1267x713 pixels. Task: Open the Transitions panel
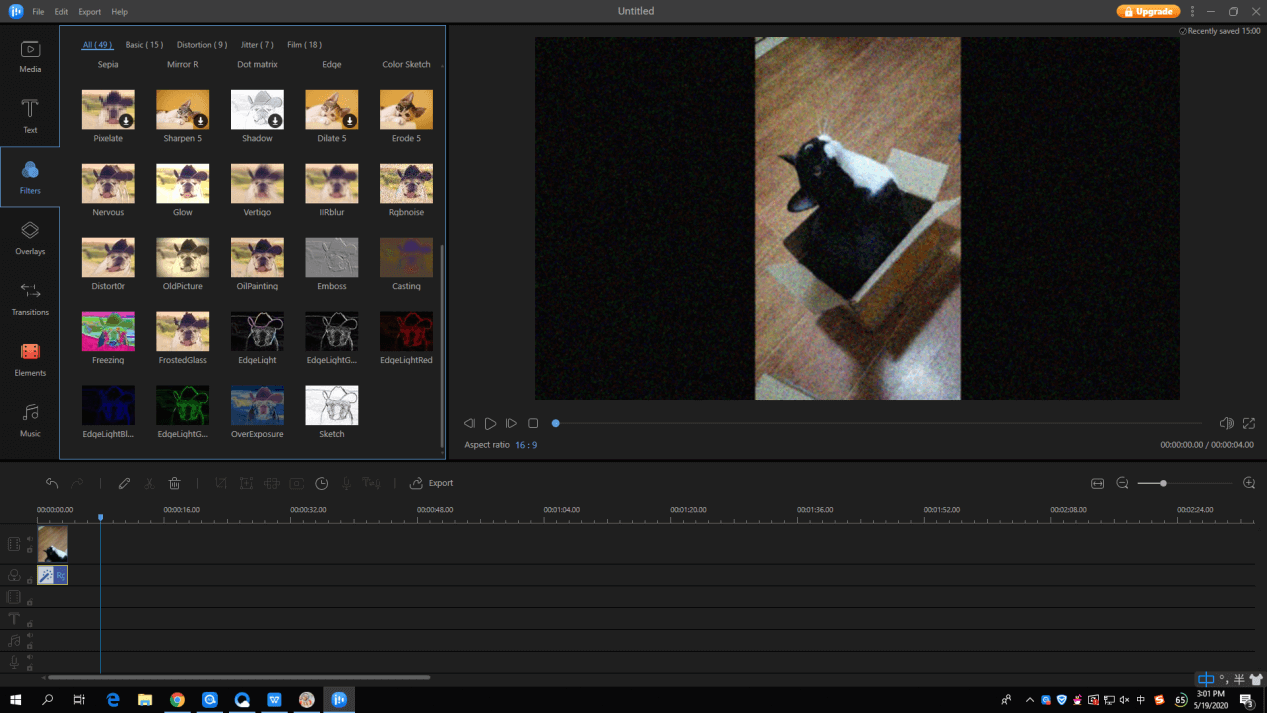click(30, 298)
